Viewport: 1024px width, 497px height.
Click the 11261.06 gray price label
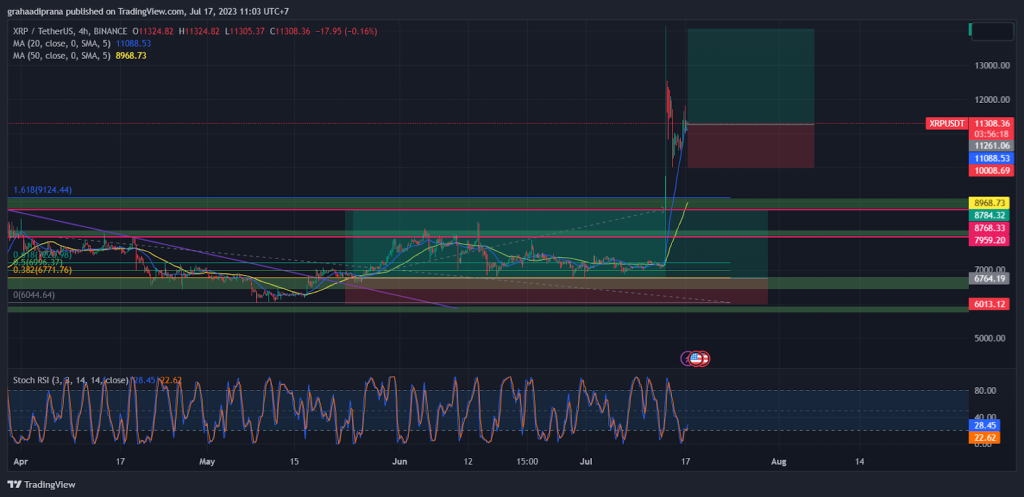(991, 146)
